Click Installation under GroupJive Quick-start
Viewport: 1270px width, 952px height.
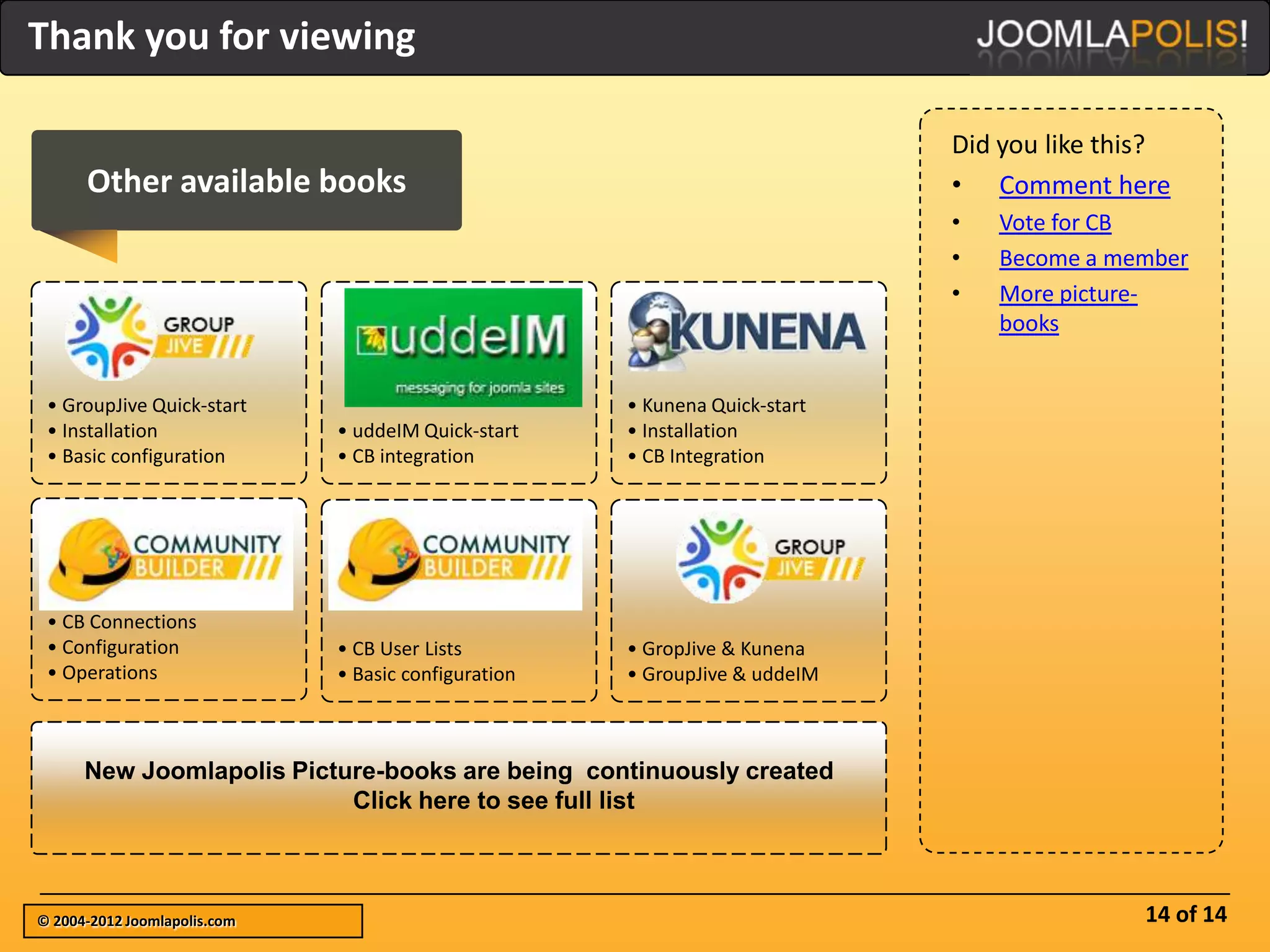pyautogui.click(x=110, y=431)
